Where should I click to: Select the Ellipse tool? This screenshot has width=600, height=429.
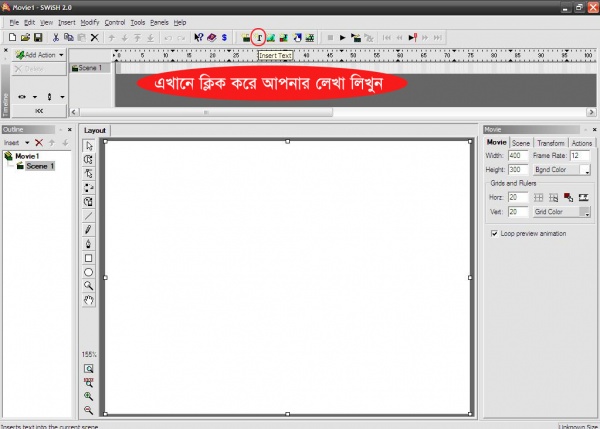coord(88,272)
